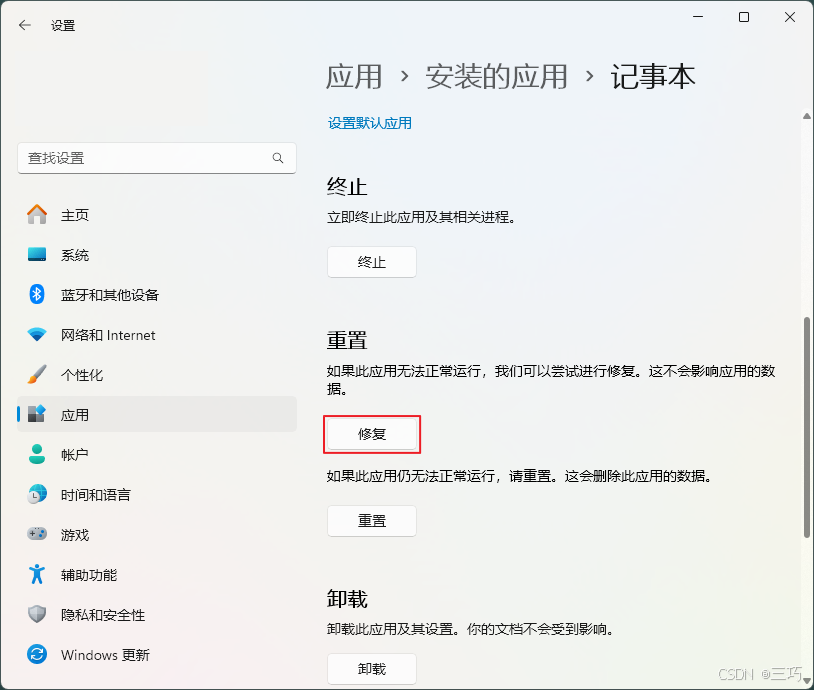Select the Bluetooth icon in sidebar
814x690 pixels.
[37, 295]
